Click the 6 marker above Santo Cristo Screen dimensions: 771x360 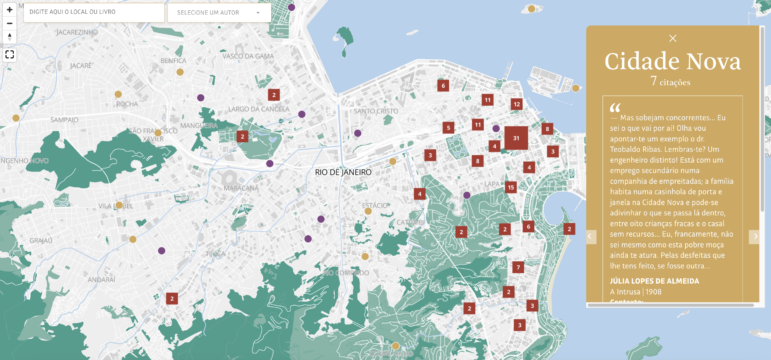pyautogui.click(x=443, y=85)
